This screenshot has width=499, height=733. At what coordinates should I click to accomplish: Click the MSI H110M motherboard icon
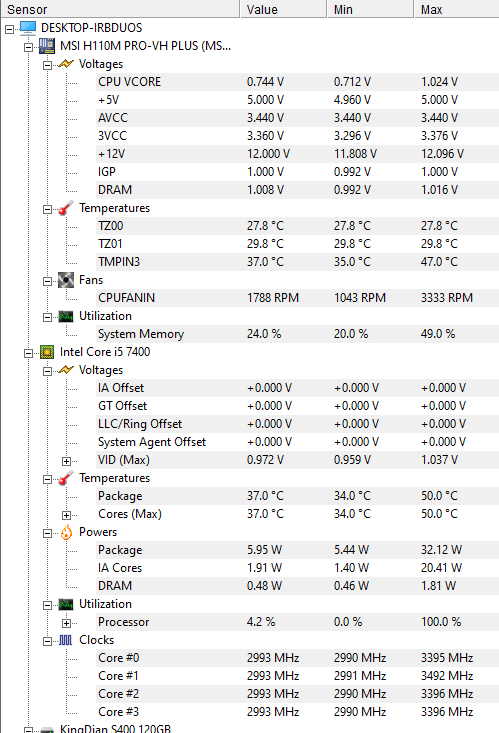pyautogui.click(x=47, y=46)
